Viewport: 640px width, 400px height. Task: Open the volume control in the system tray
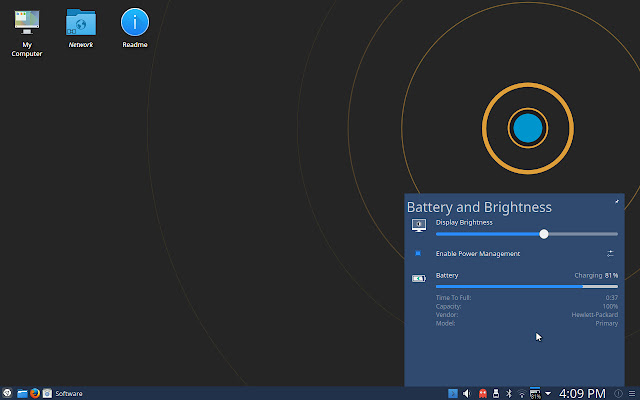pos(467,393)
